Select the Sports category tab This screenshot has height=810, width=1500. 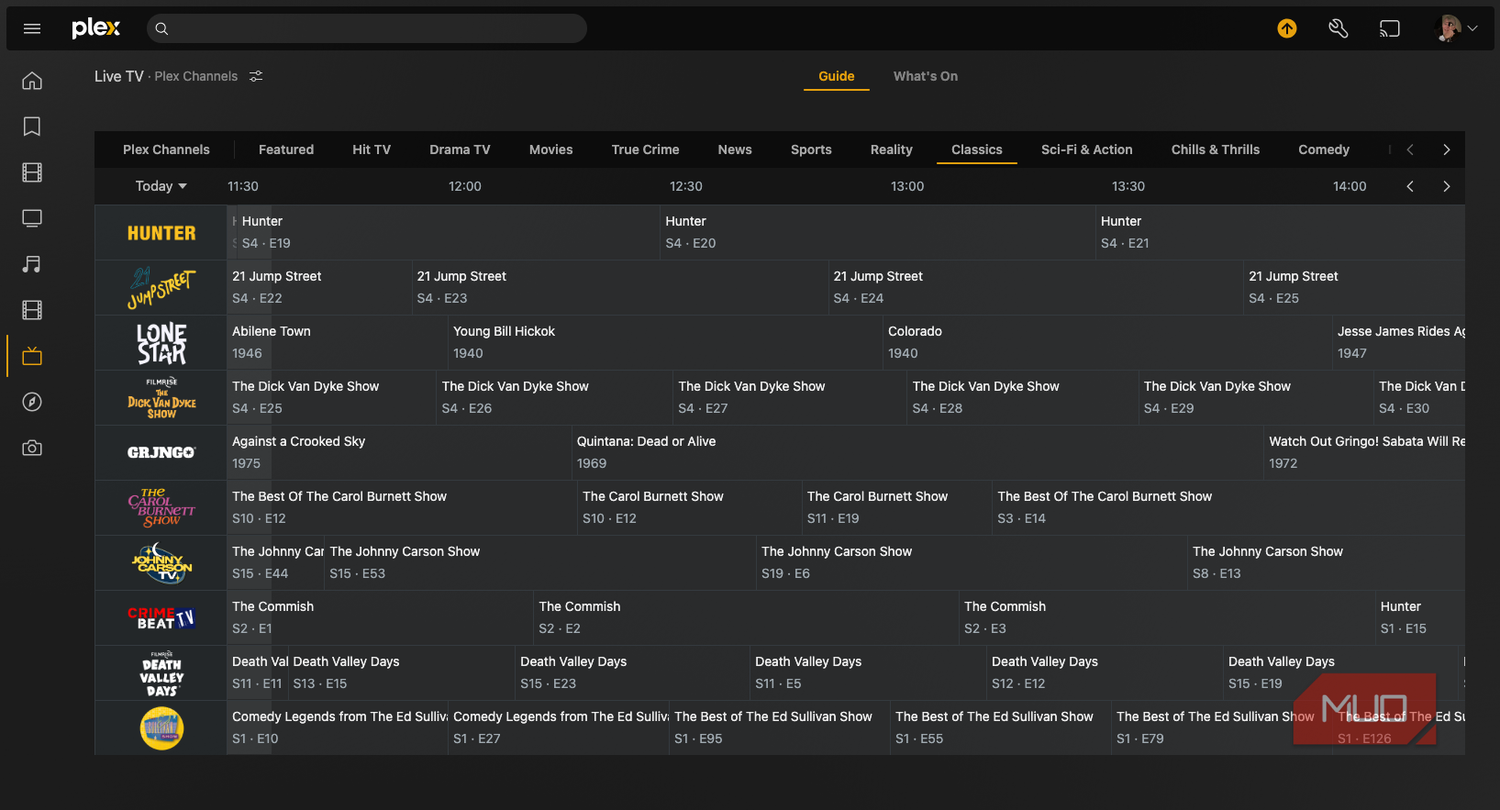811,150
